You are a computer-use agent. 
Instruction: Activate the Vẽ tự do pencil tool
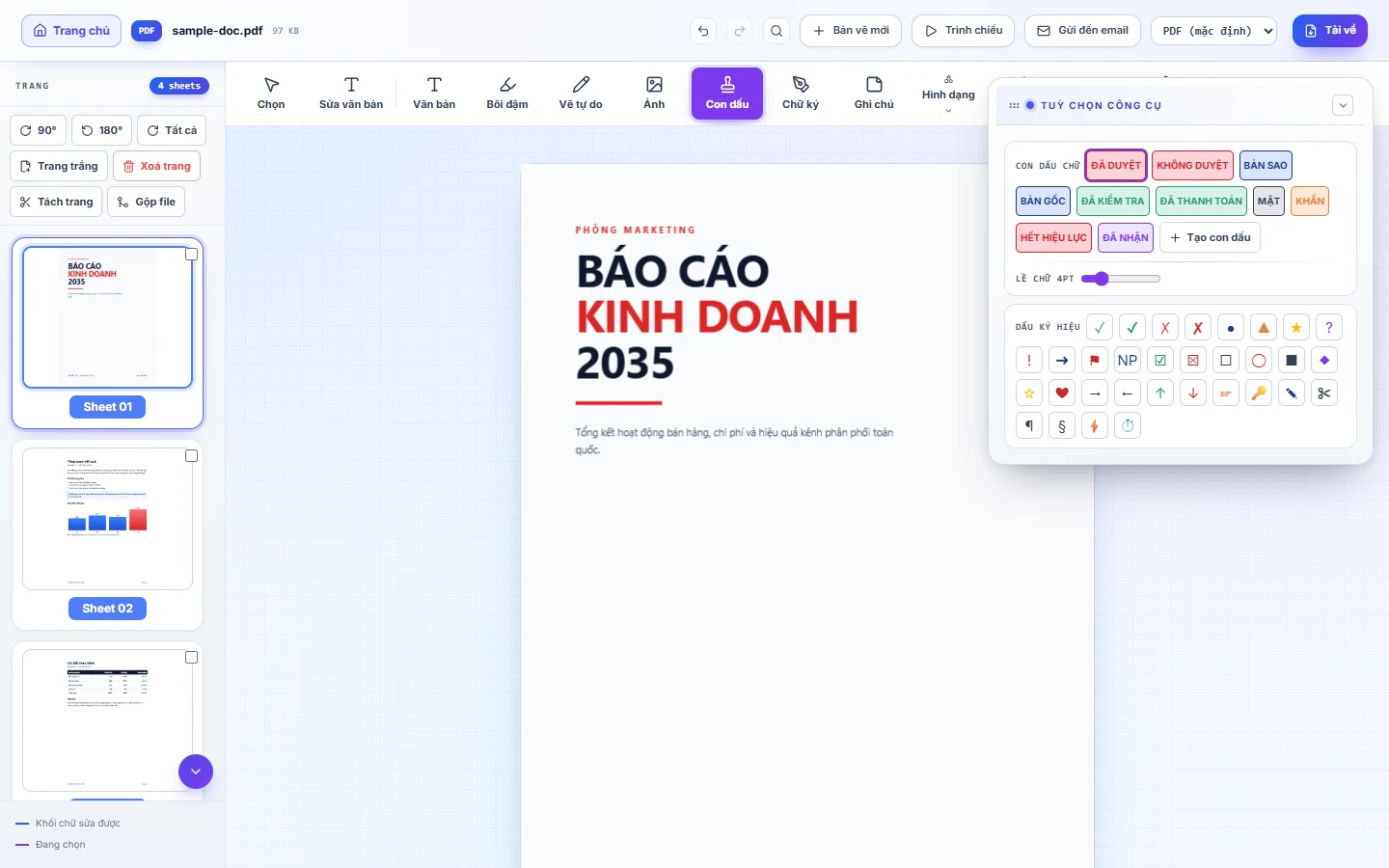click(581, 94)
